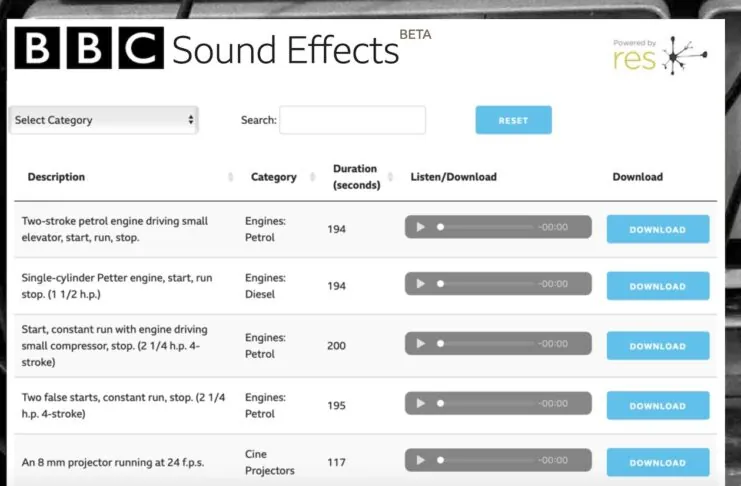Seek the two-stroke petrol engine audio slider
The width and height of the screenshot is (741, 486).
coord(486,228)
